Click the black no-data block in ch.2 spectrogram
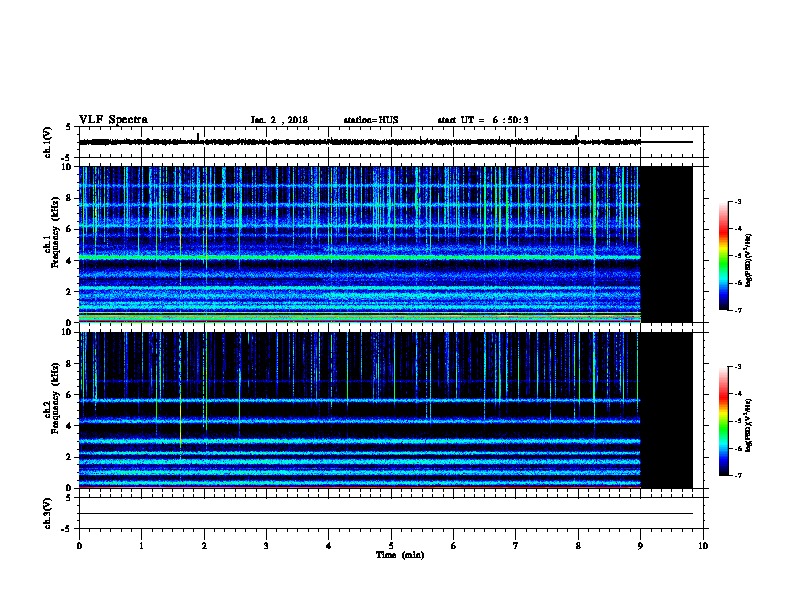Viewport: 792px width, 612px height. tap(667, 410)
